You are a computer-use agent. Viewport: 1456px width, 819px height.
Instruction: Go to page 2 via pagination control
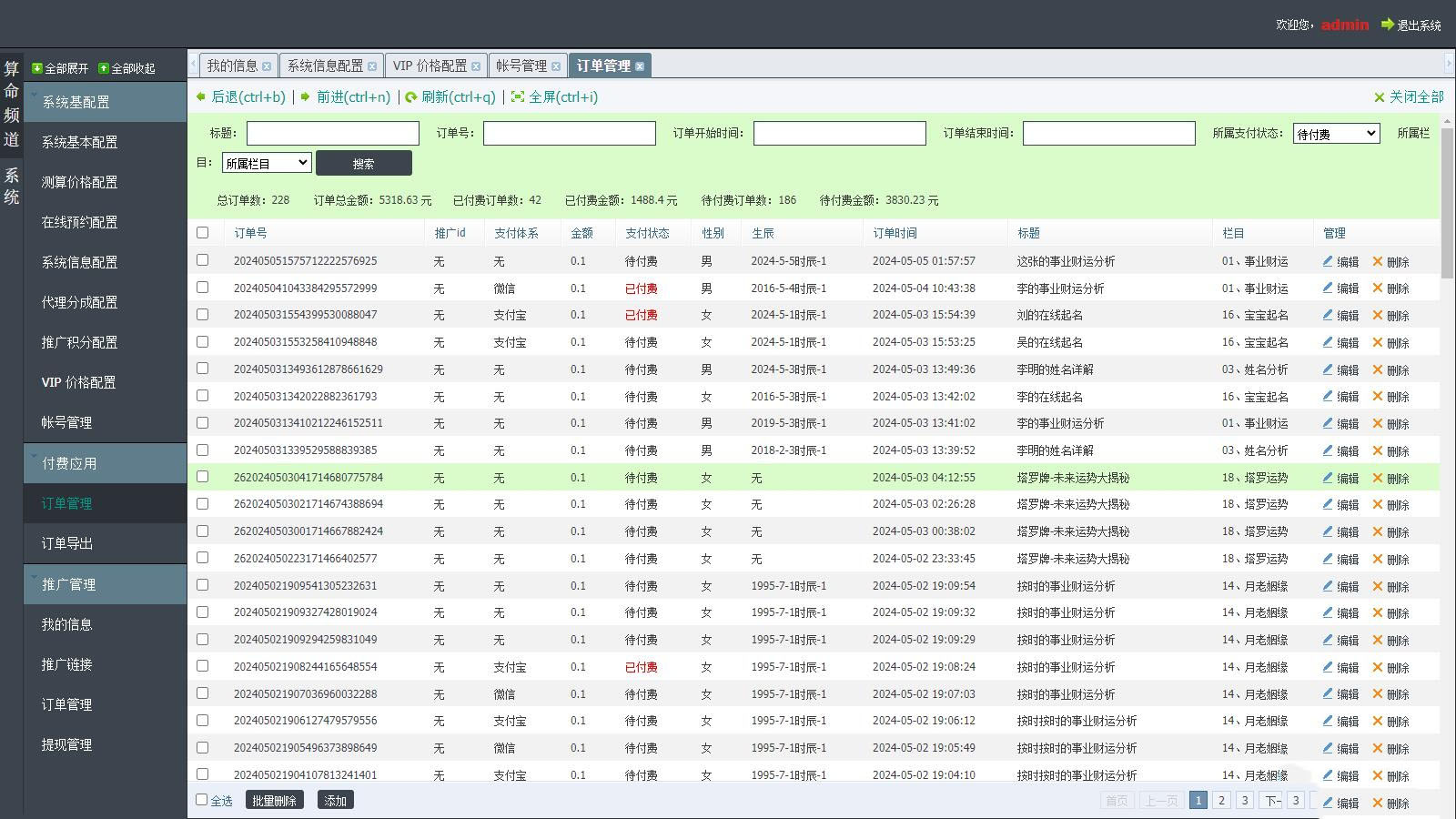pos(1221,801)
